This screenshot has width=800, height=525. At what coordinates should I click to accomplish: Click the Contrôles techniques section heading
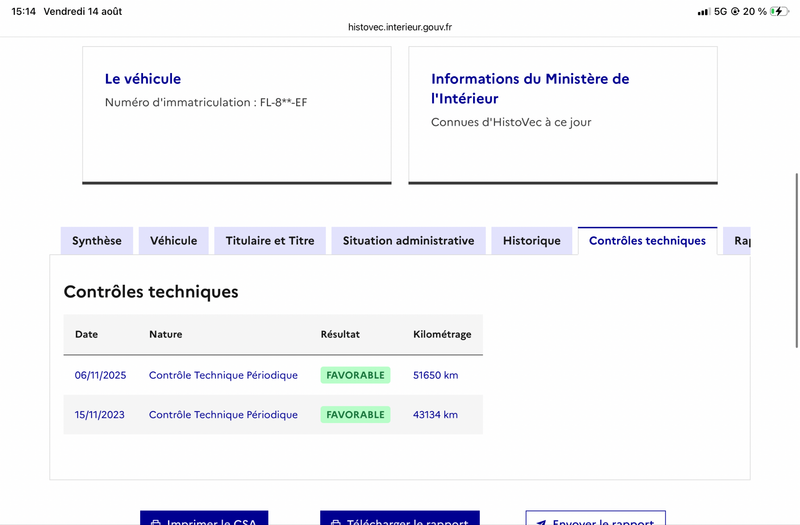151,292
